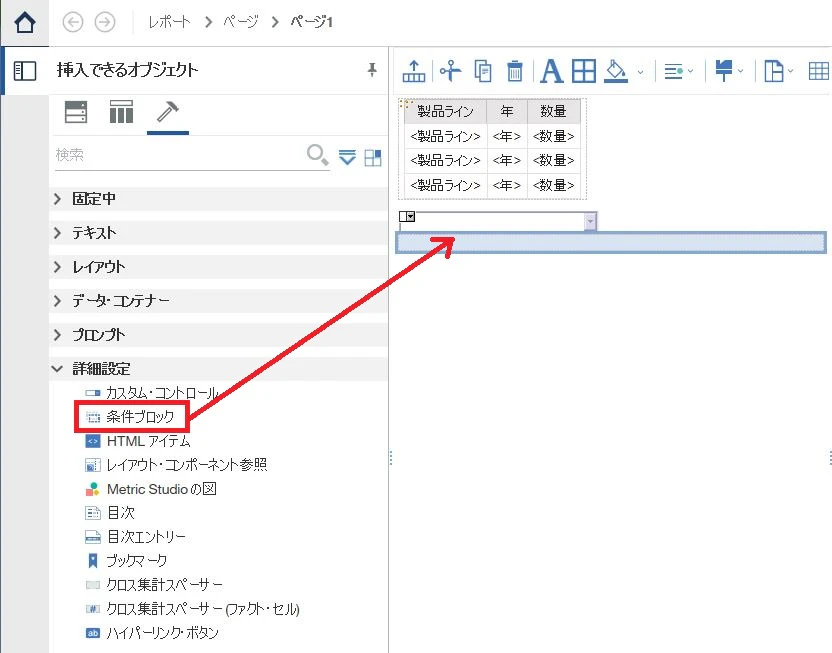Switch to the data items tab
832x653 pixels.
(x=121, y=112)
